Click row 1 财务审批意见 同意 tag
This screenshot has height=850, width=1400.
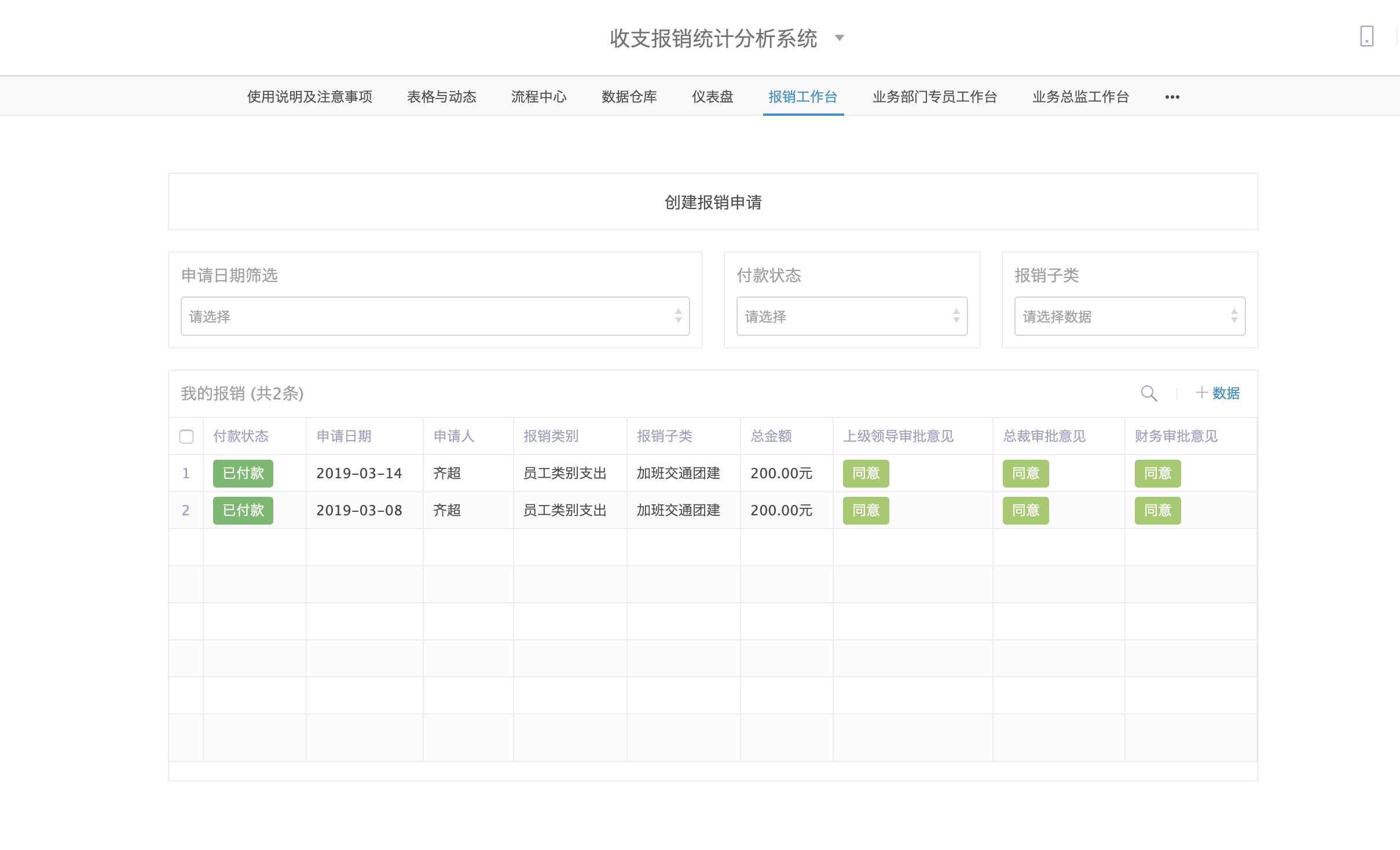point(1157,474)
